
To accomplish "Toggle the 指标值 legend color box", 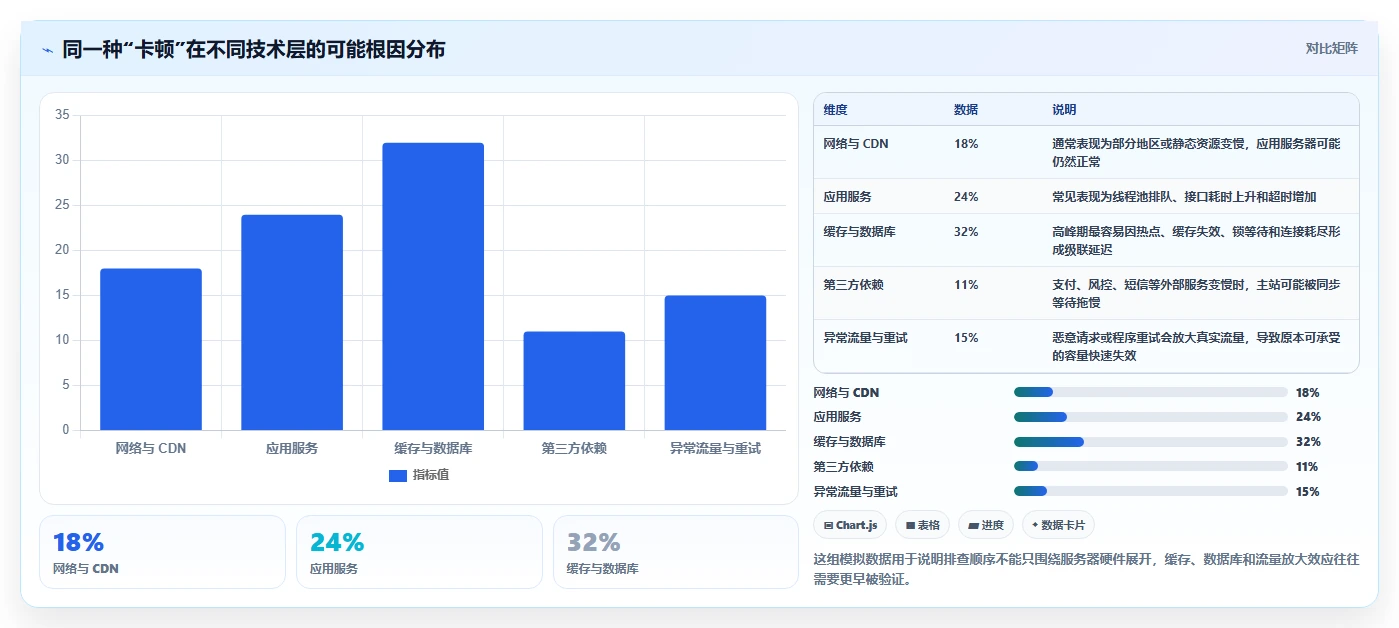I will [x=398, y=475].
